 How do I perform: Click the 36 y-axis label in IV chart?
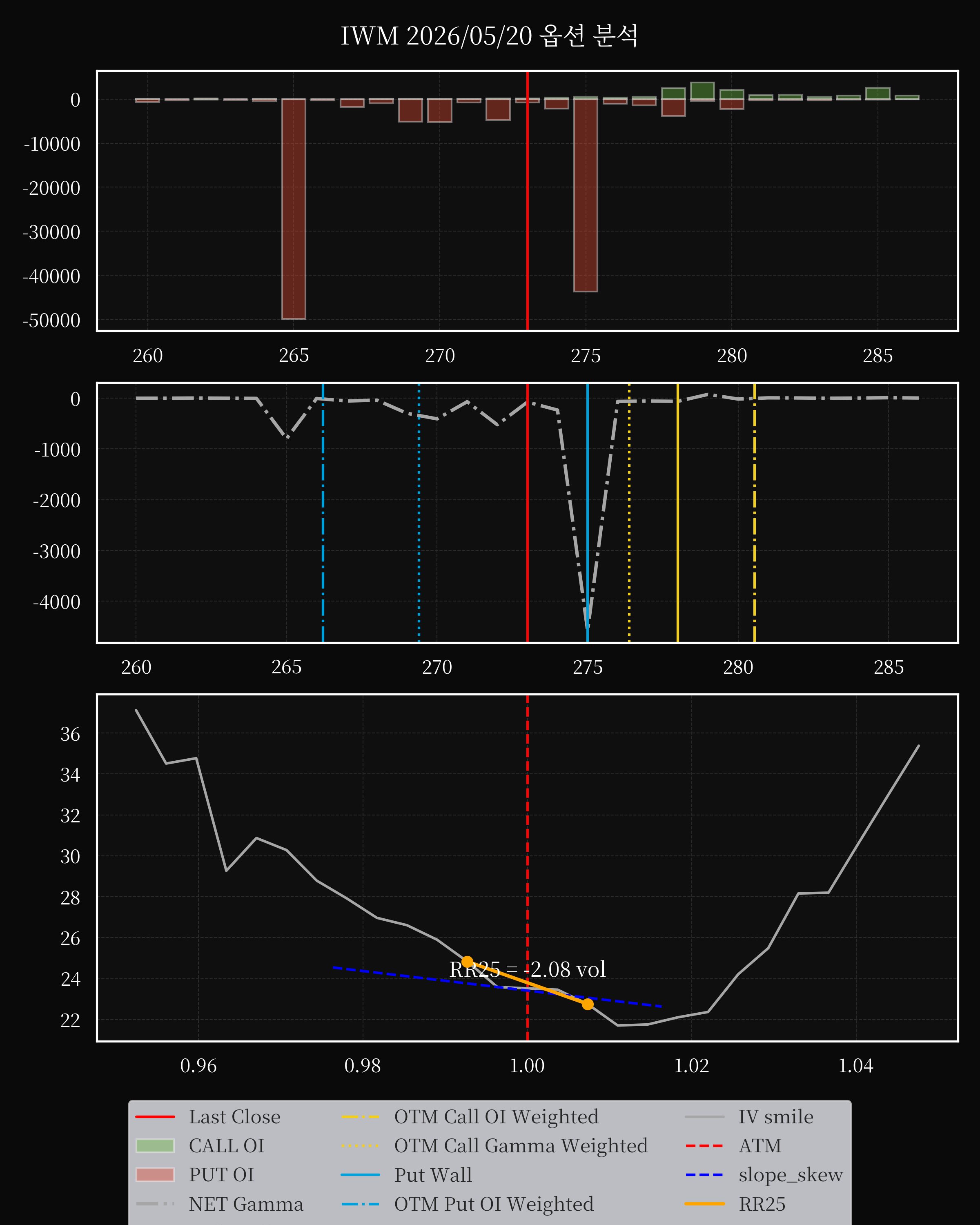click(71, 733)
